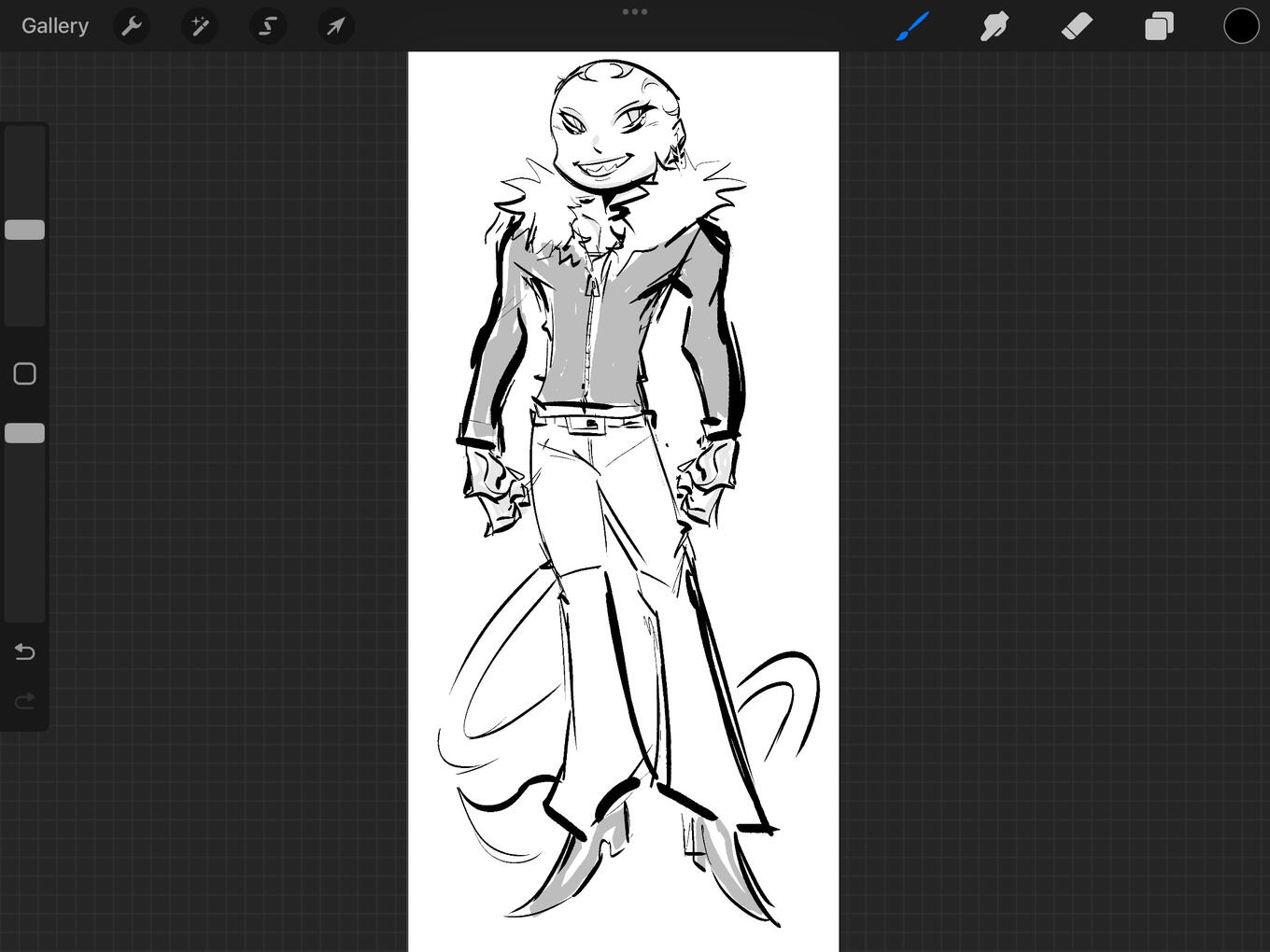The width and height of the screenshot is (1270, 952).
Task: Open the black active color swatch
Action: pyautogui.click(x=1241, y=26)
